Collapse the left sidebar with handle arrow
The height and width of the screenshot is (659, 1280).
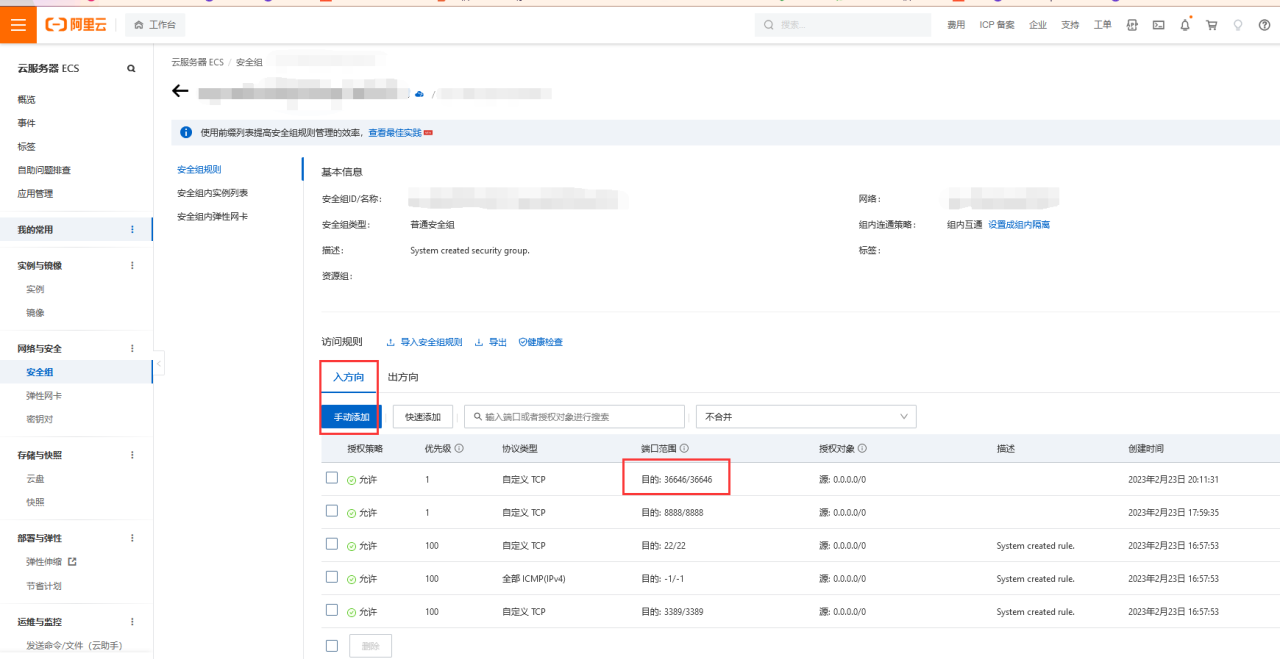158,366
